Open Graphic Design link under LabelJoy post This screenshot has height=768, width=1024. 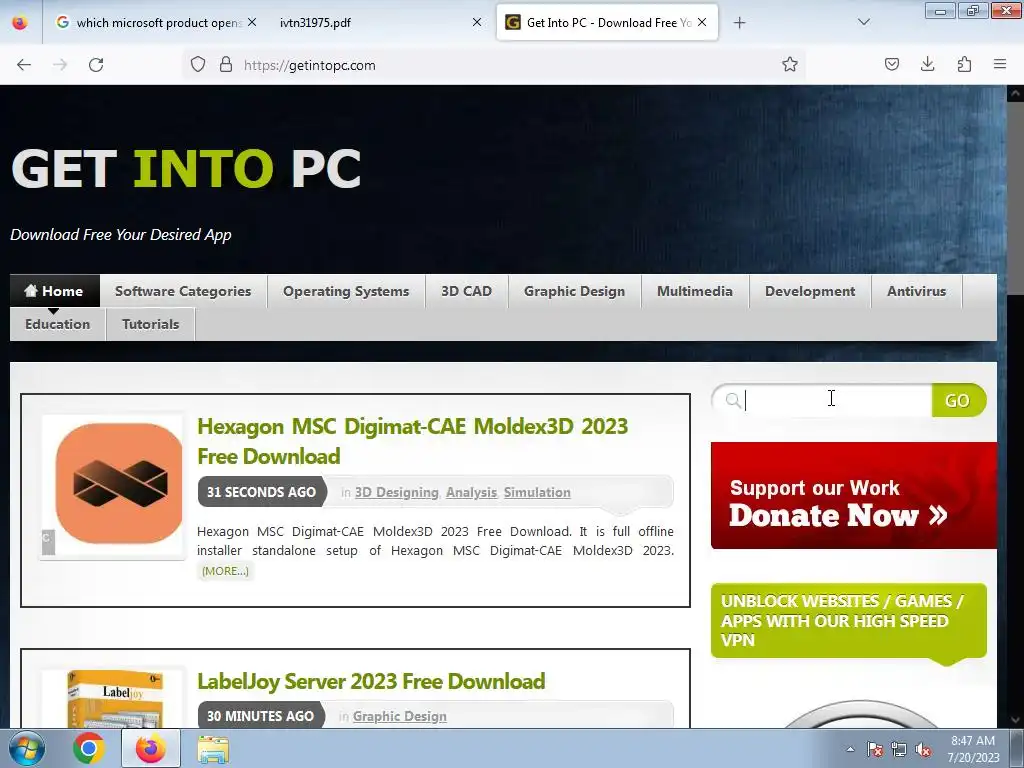[400, 716]
